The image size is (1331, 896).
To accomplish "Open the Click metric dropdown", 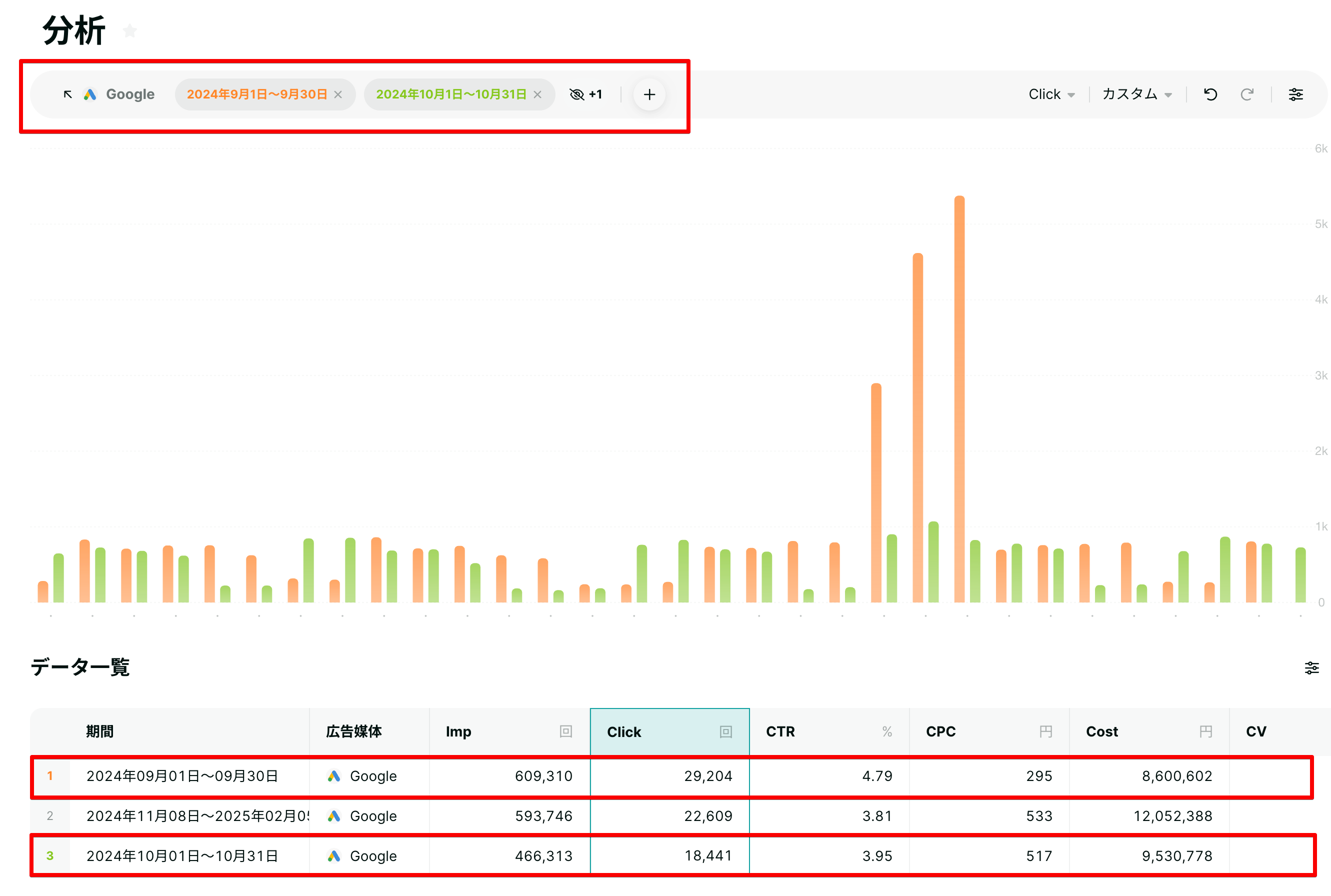I will [1051, 94].
